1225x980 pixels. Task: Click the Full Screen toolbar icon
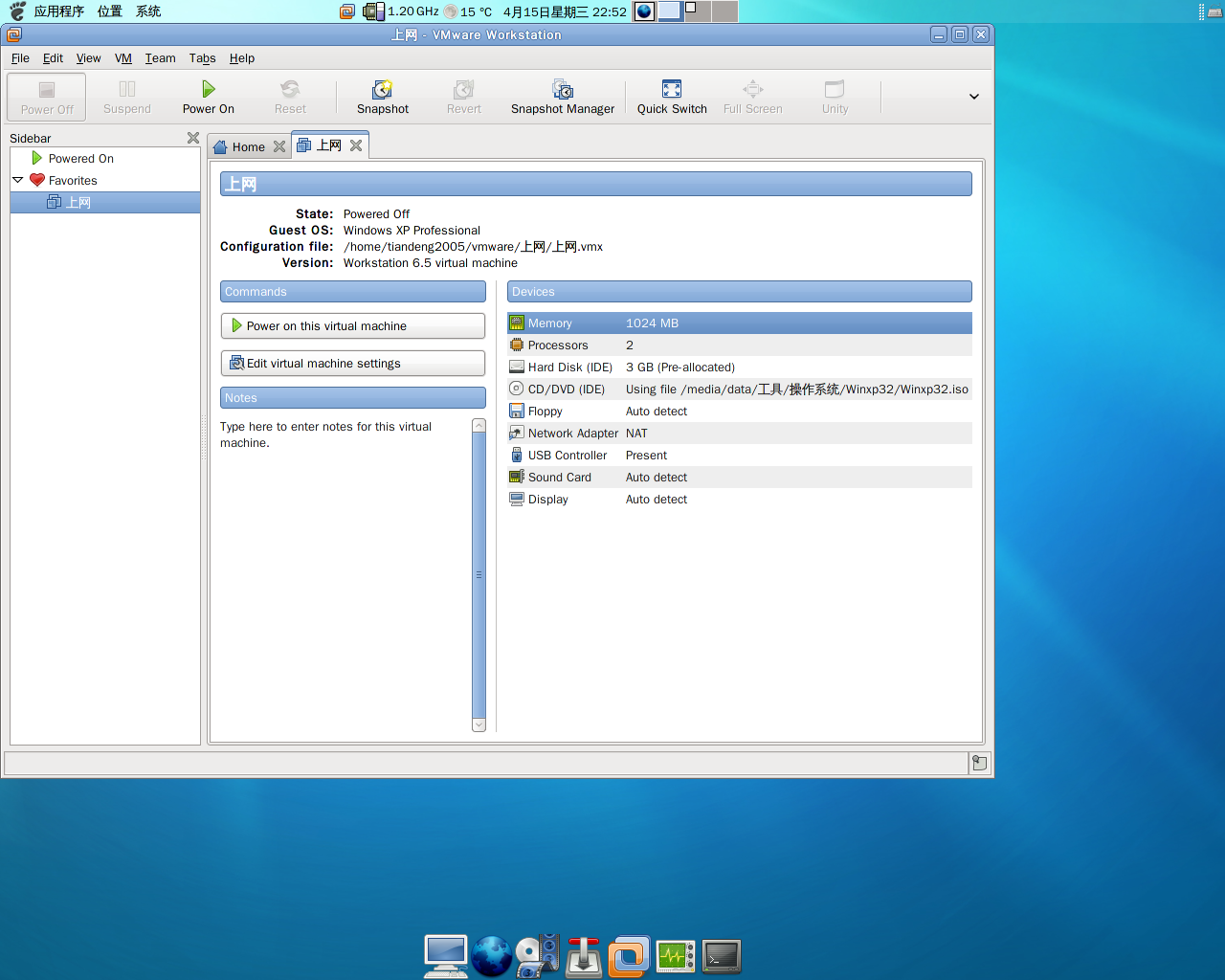(753, 89)
